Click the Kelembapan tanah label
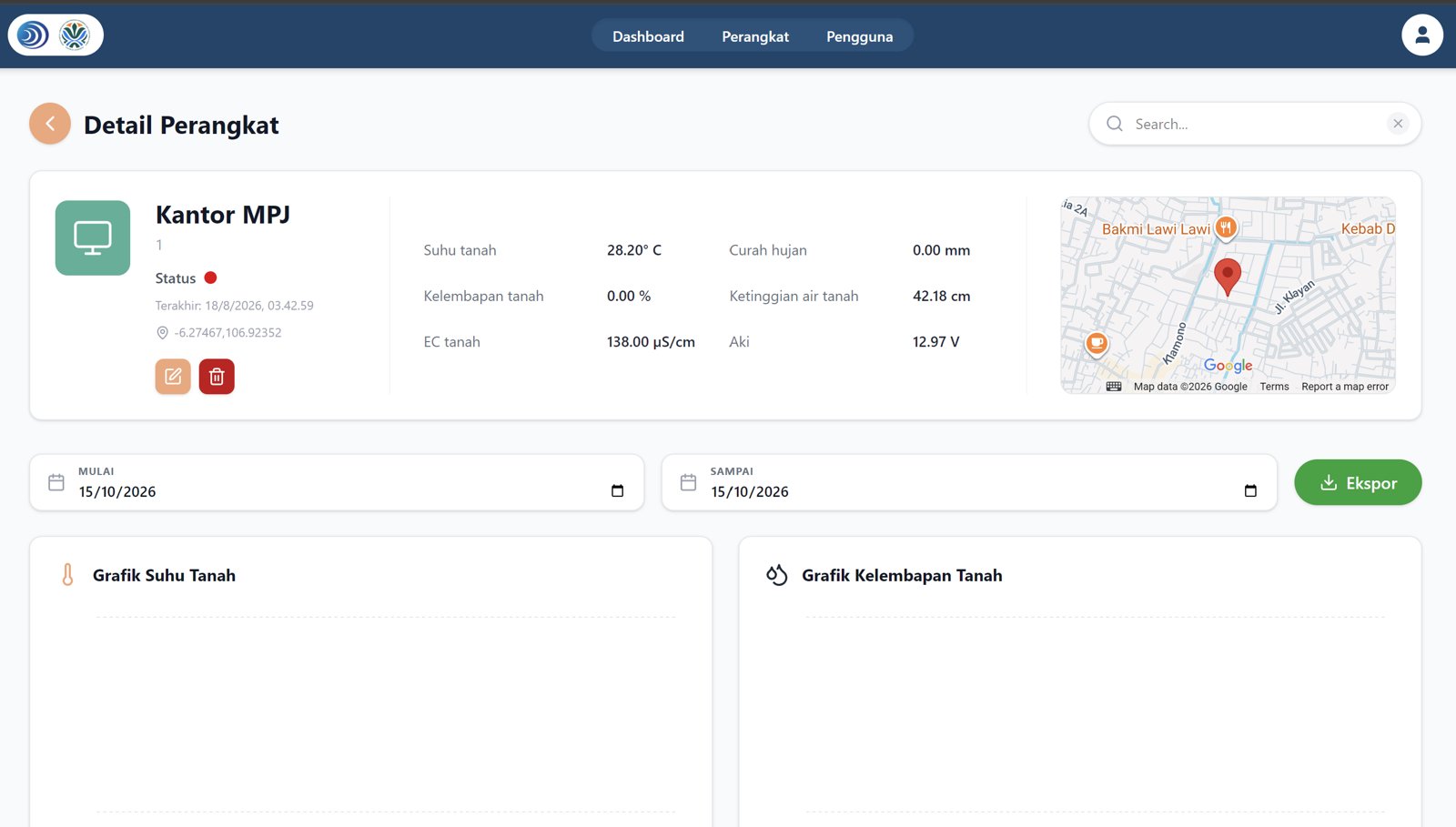 483,296
